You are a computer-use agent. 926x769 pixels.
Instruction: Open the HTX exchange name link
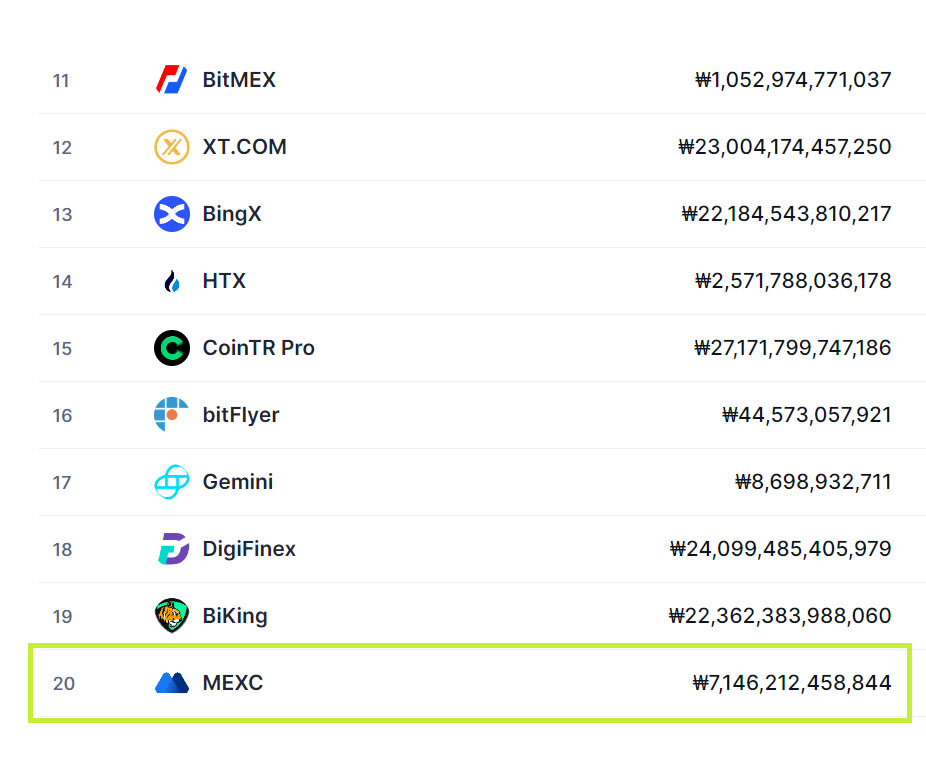click(224, 281)
